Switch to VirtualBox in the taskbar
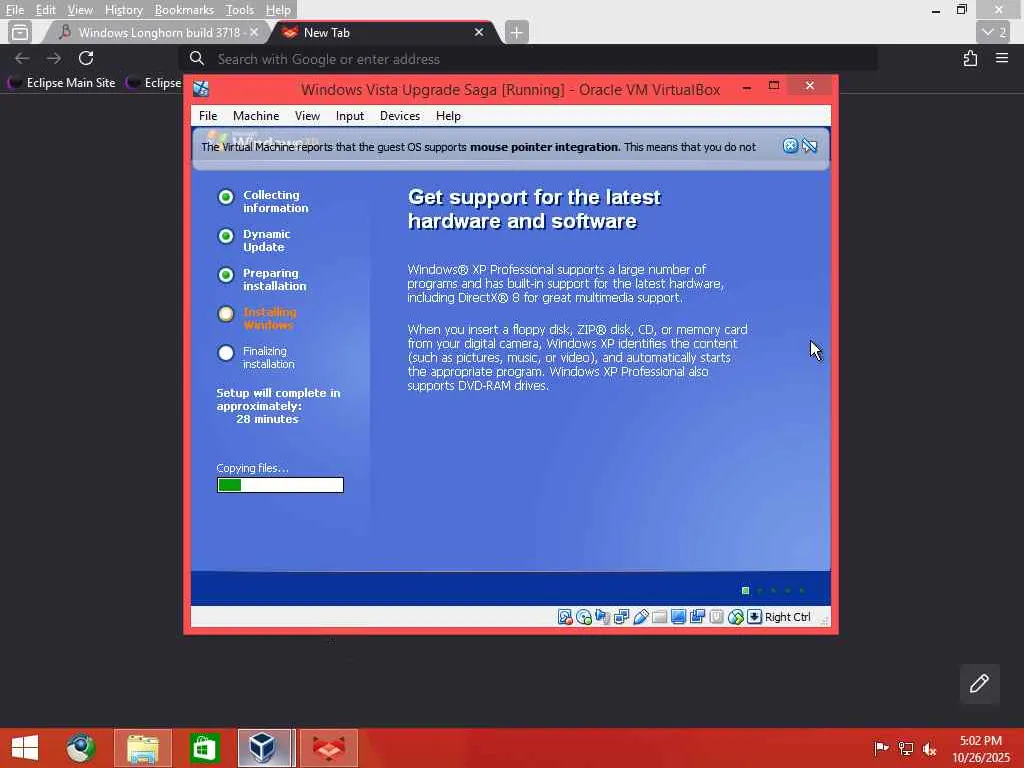Image resolution: width=1024 pixels, height=768 pixels. [x=264, y=748]
